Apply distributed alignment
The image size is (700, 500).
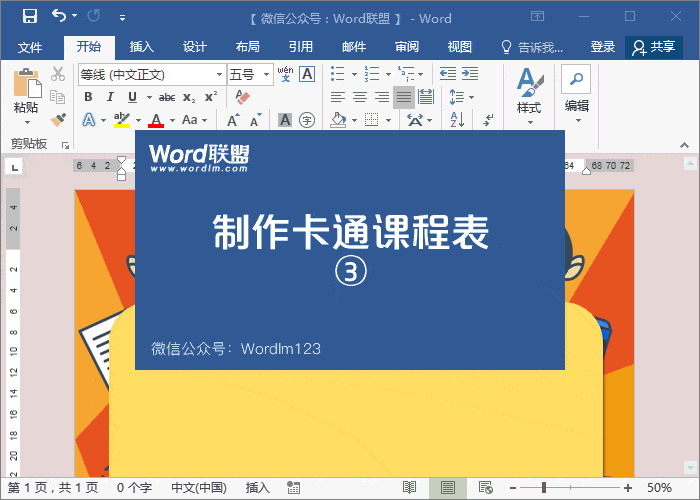[426, 97]
